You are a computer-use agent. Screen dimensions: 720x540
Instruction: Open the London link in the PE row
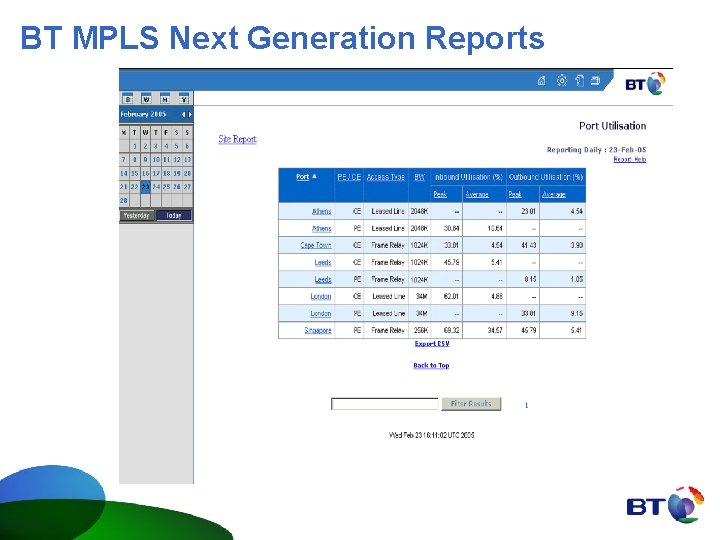321,313
